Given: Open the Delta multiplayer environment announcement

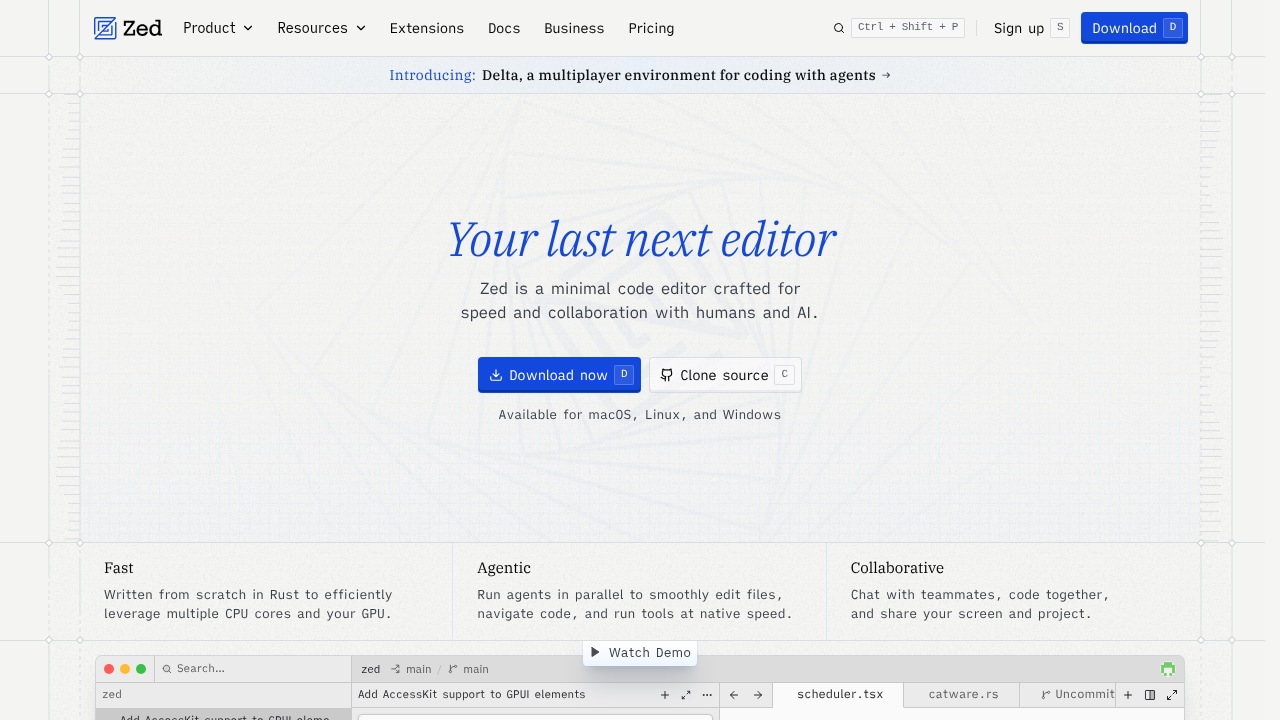Looking at the screenshot, I should point(640,75).
